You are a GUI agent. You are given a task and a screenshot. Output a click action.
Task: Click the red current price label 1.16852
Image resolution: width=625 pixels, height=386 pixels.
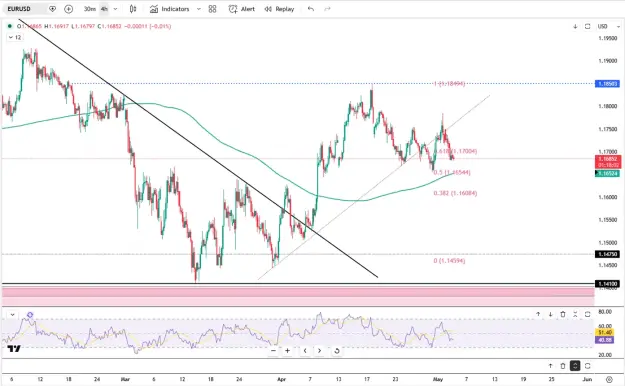pos(607,161)
